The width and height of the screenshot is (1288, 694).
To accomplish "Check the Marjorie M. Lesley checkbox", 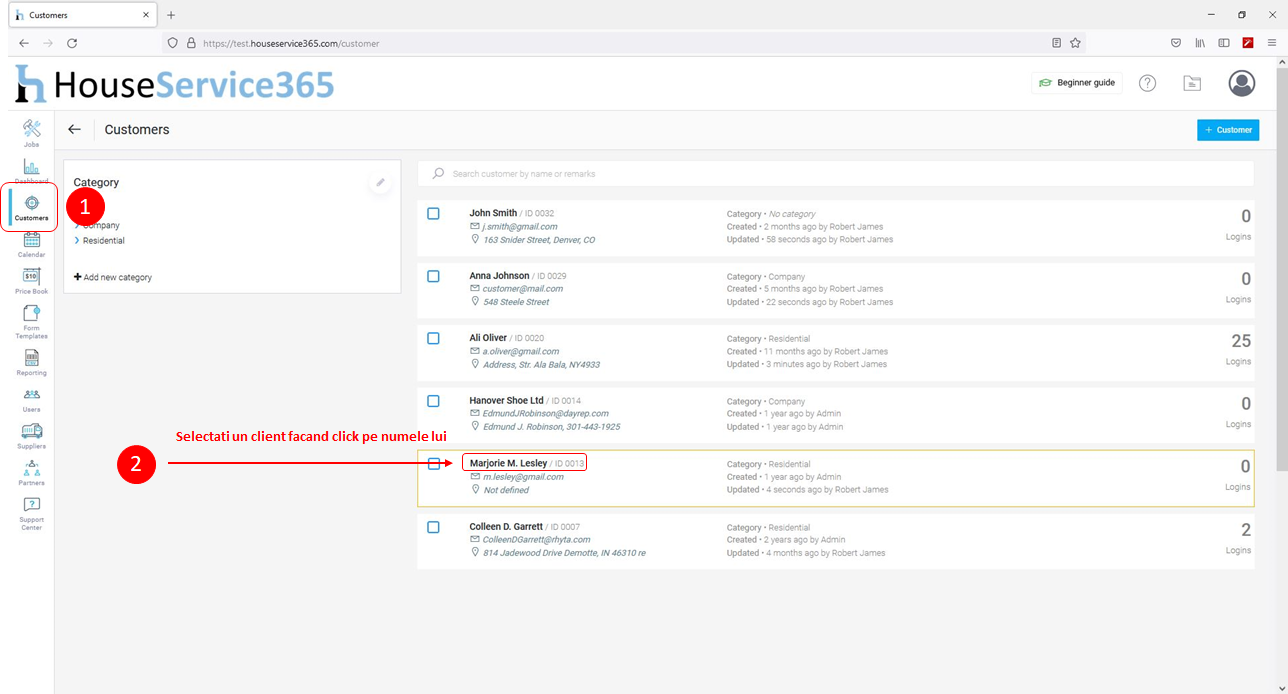I will point(433,464).
